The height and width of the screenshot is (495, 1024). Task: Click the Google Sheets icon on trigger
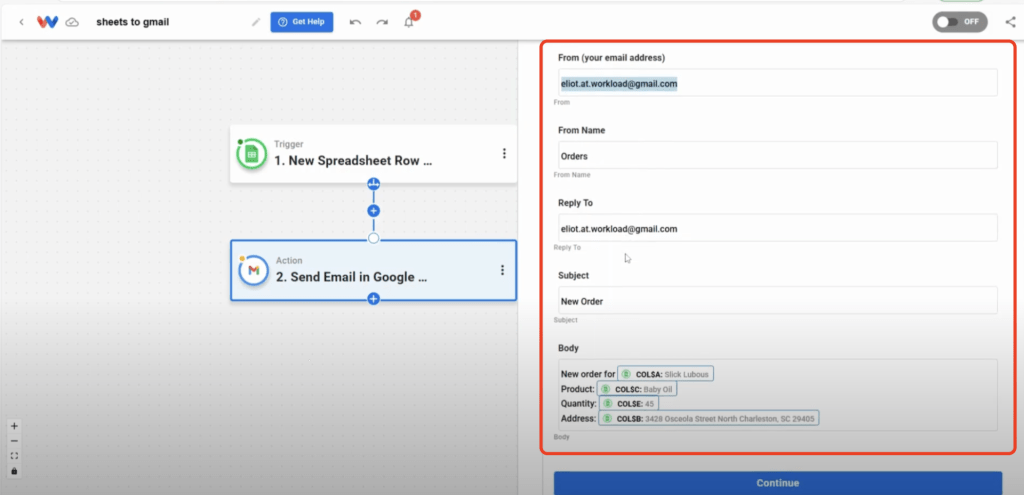(x=251, y=155)
